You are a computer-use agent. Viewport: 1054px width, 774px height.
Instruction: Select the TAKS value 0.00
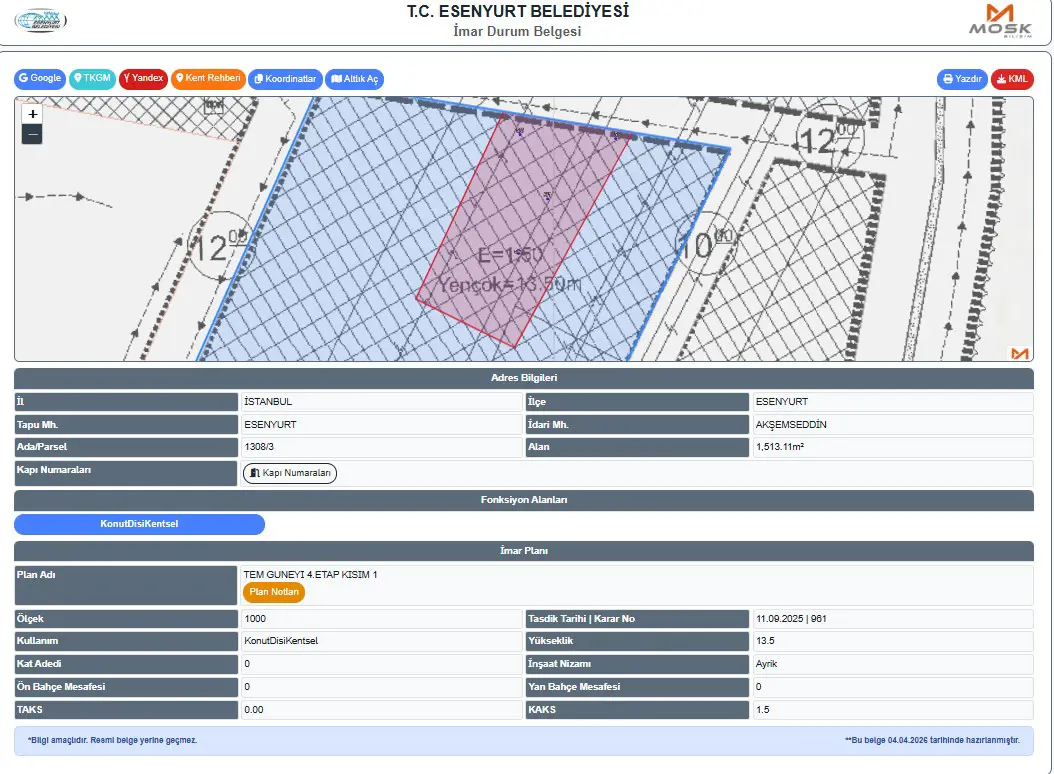253,710
